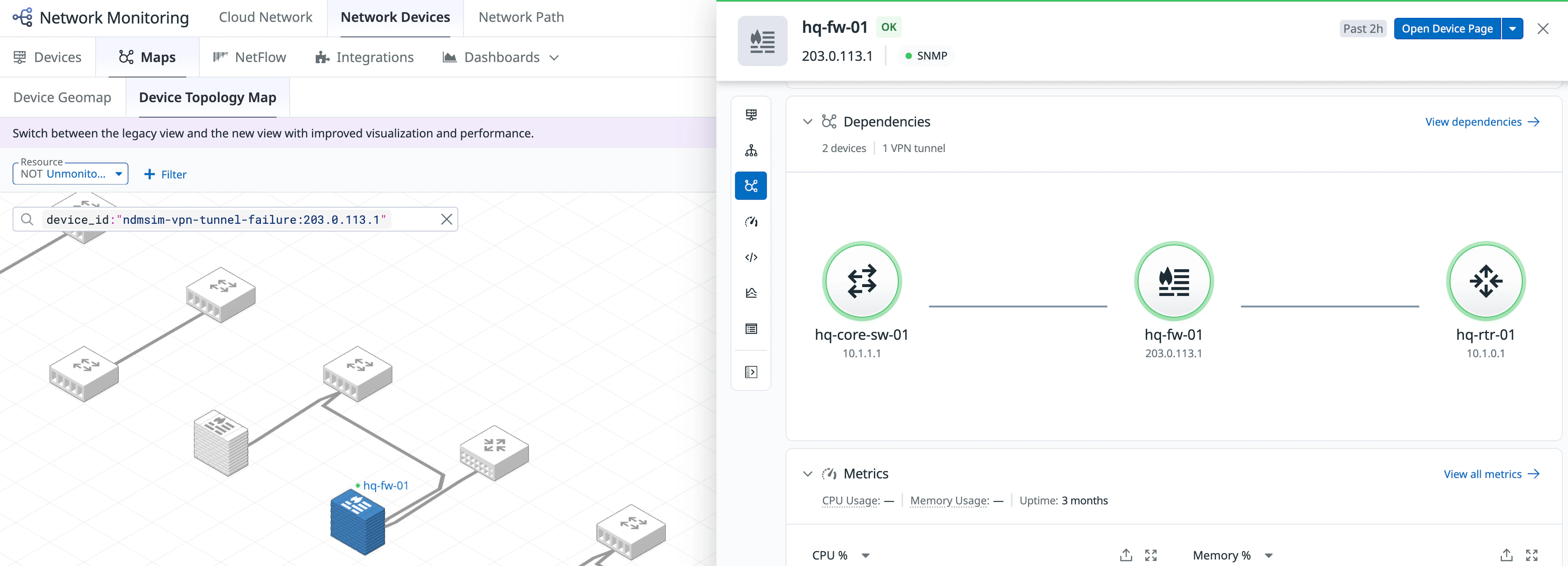This screenshot has width=1568, height=566.
Task: Click the hq-core-sw-01 switch node icon
Action: pyautogui.click(x=861, y=281)
